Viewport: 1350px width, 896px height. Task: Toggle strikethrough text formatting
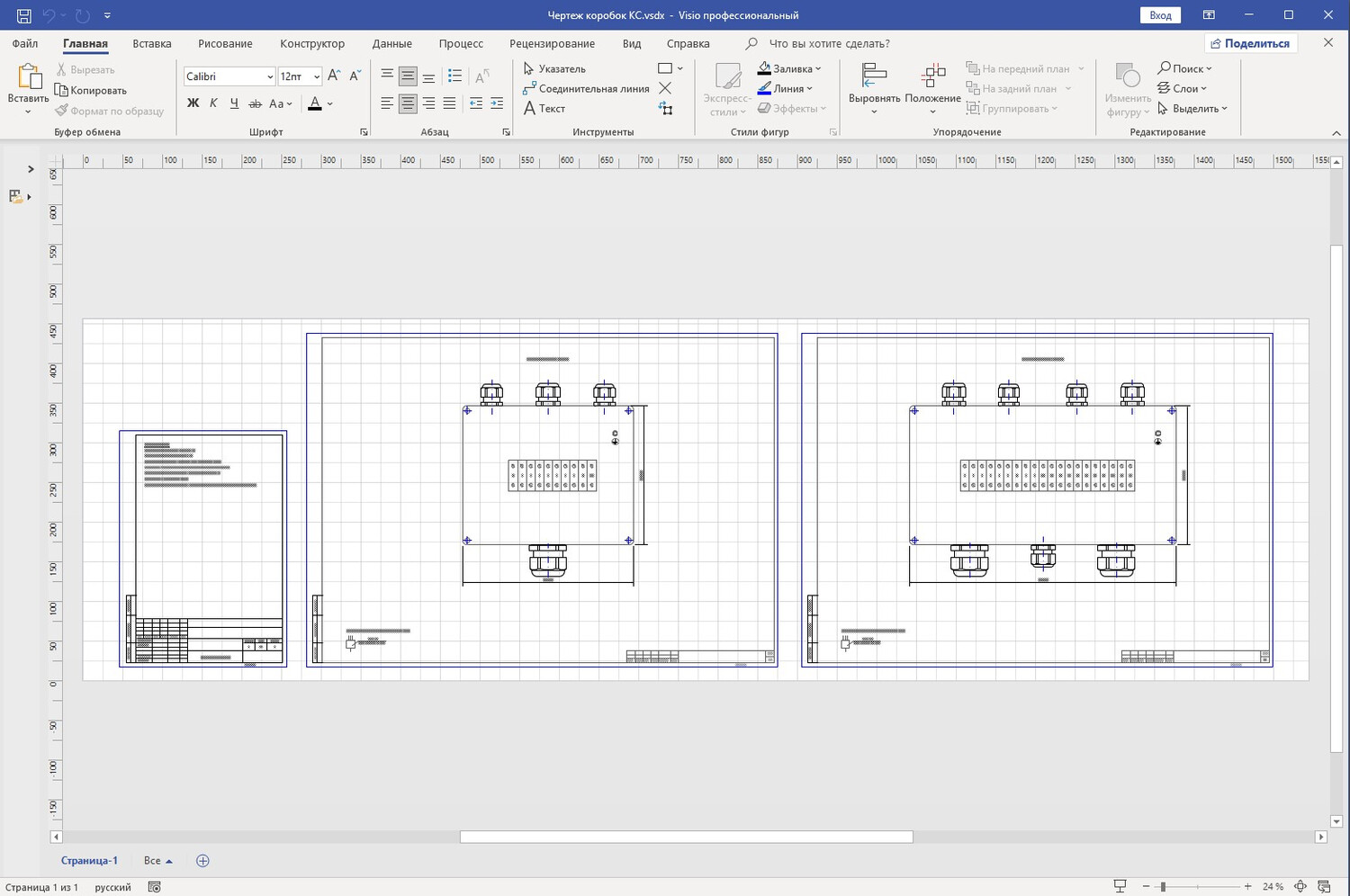tap(255, 103)
